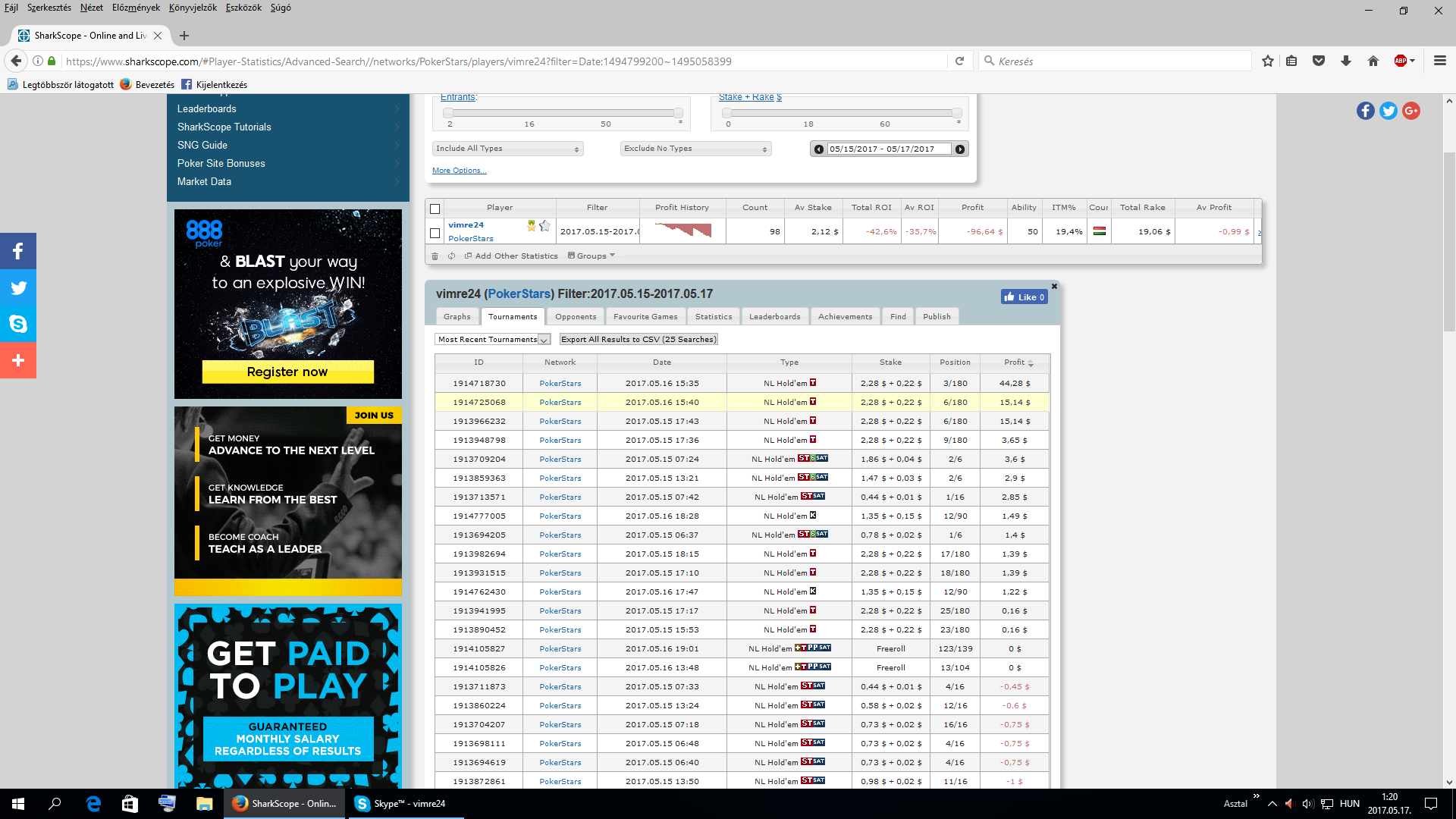
Task: Open Windows Start menu
Action: click(x=18, y=804)
